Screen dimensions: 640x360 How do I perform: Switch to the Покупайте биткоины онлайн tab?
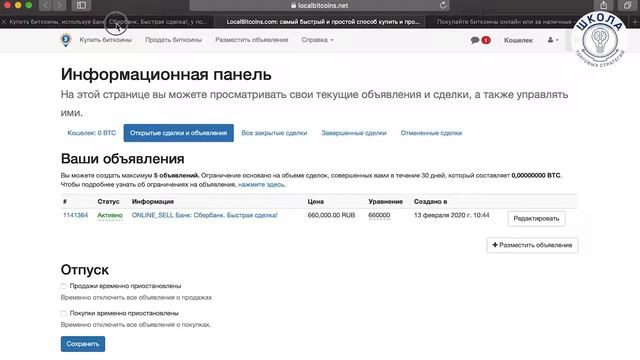coord(504,22)
